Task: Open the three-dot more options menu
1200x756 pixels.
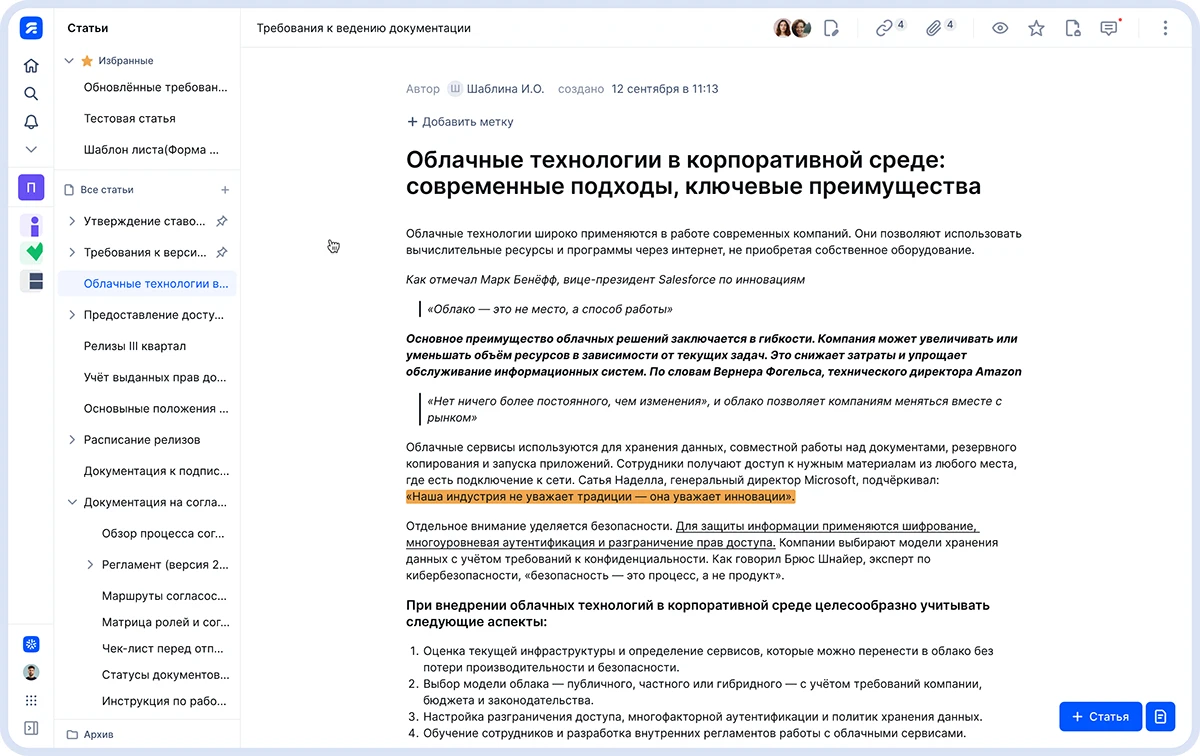Action: pos(1165,28)
